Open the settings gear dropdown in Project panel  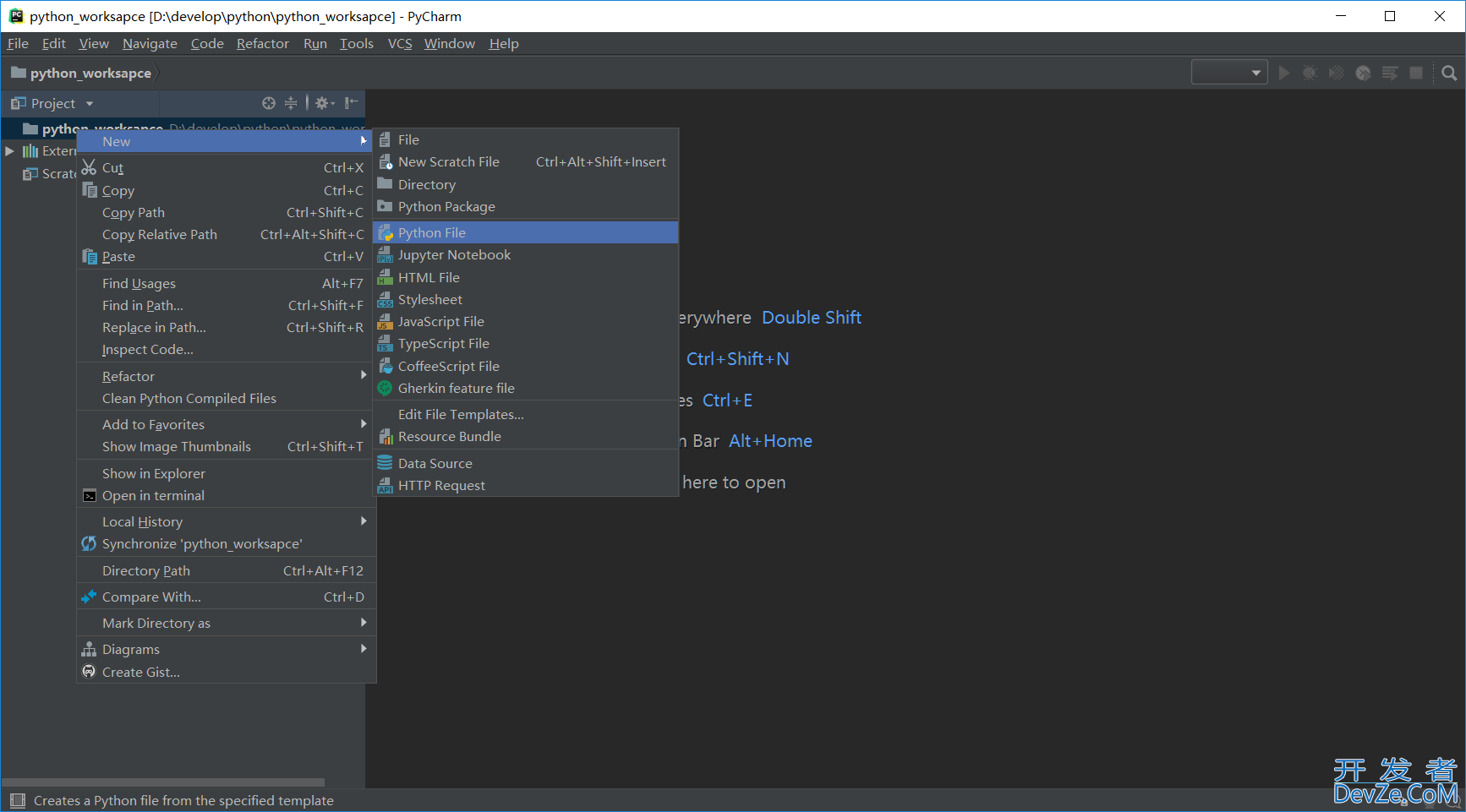[x=325, y=103]
